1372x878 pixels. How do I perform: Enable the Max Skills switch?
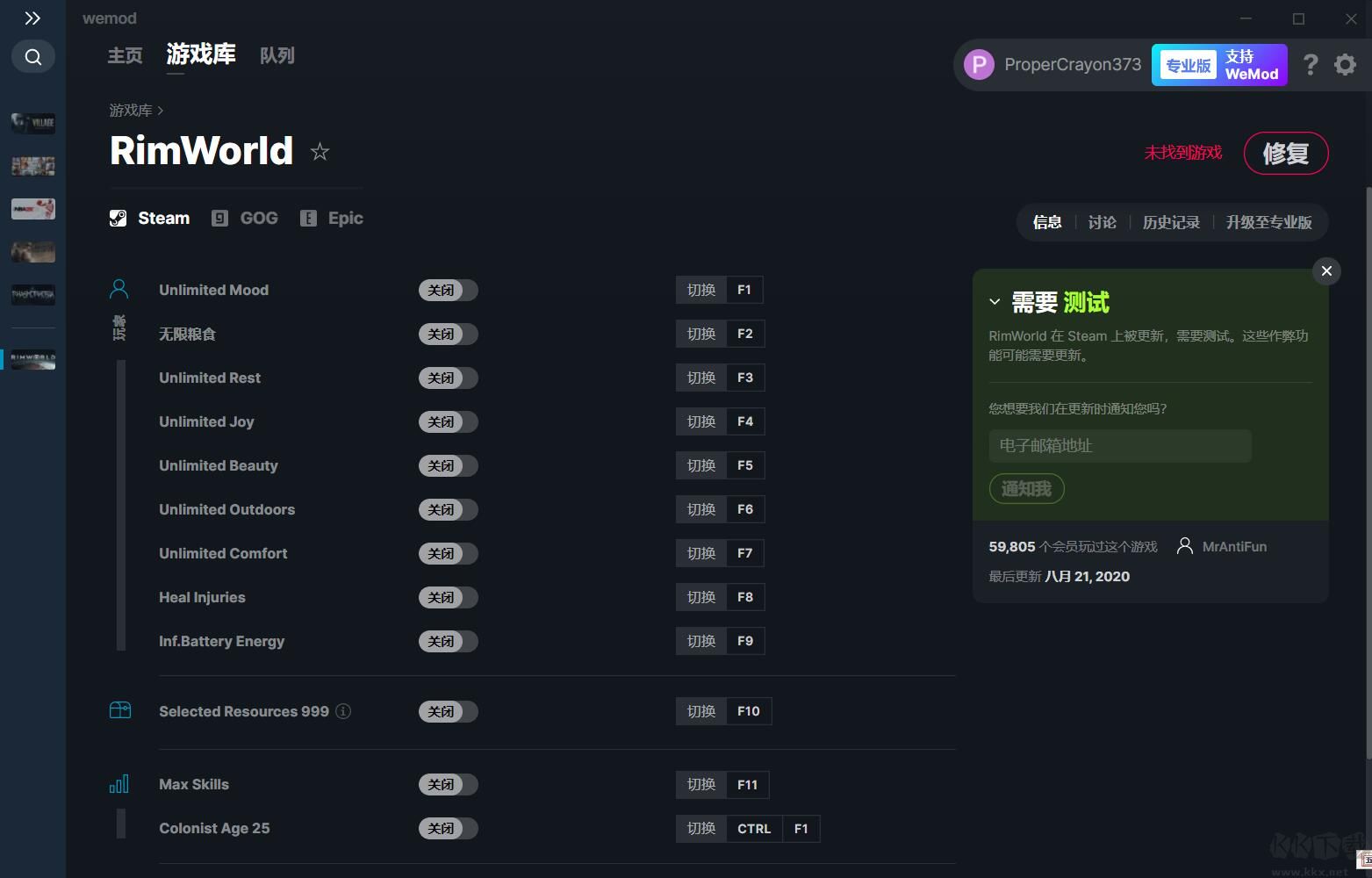(448, 785)
